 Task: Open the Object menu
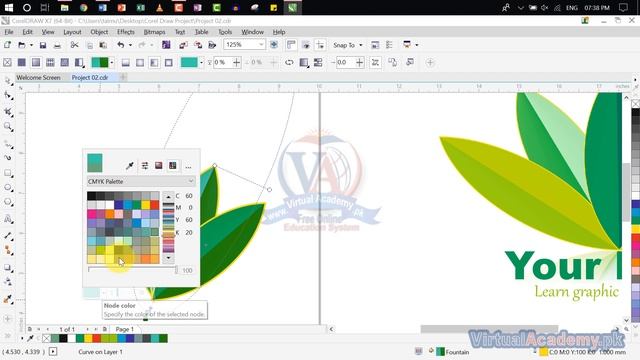[99, 32]
